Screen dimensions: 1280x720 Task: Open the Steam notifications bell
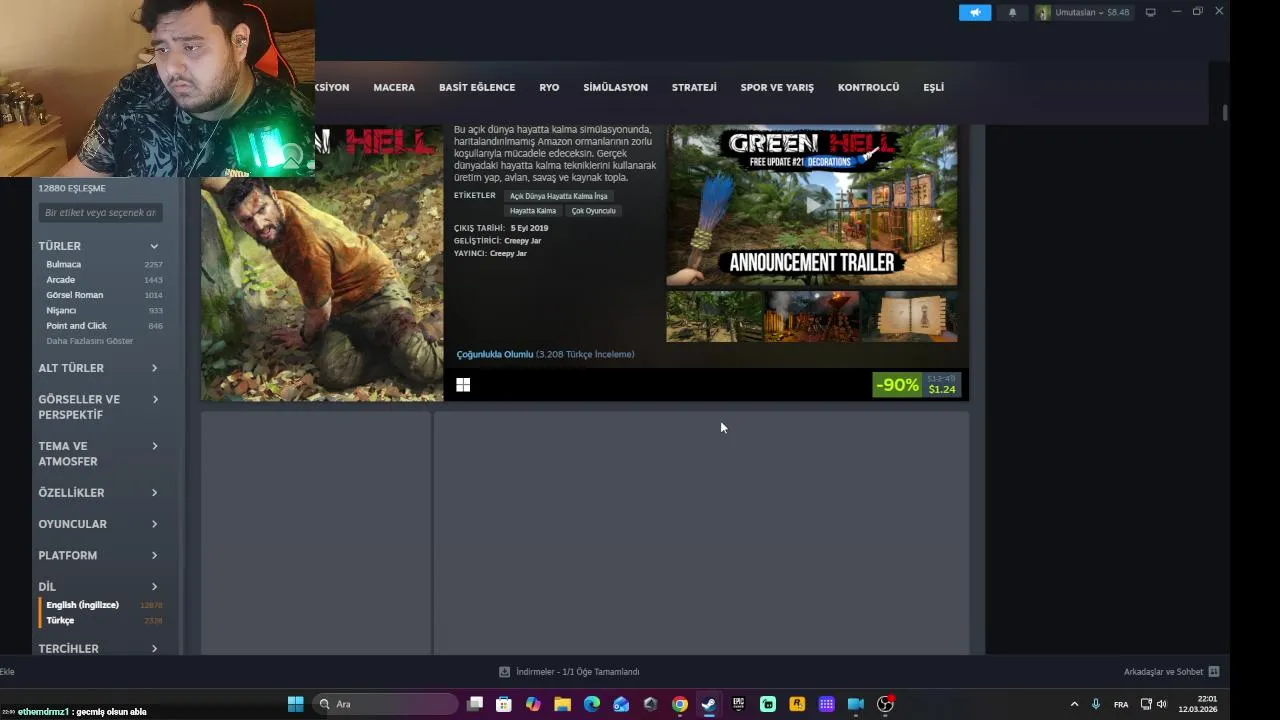coord(1012,12)
